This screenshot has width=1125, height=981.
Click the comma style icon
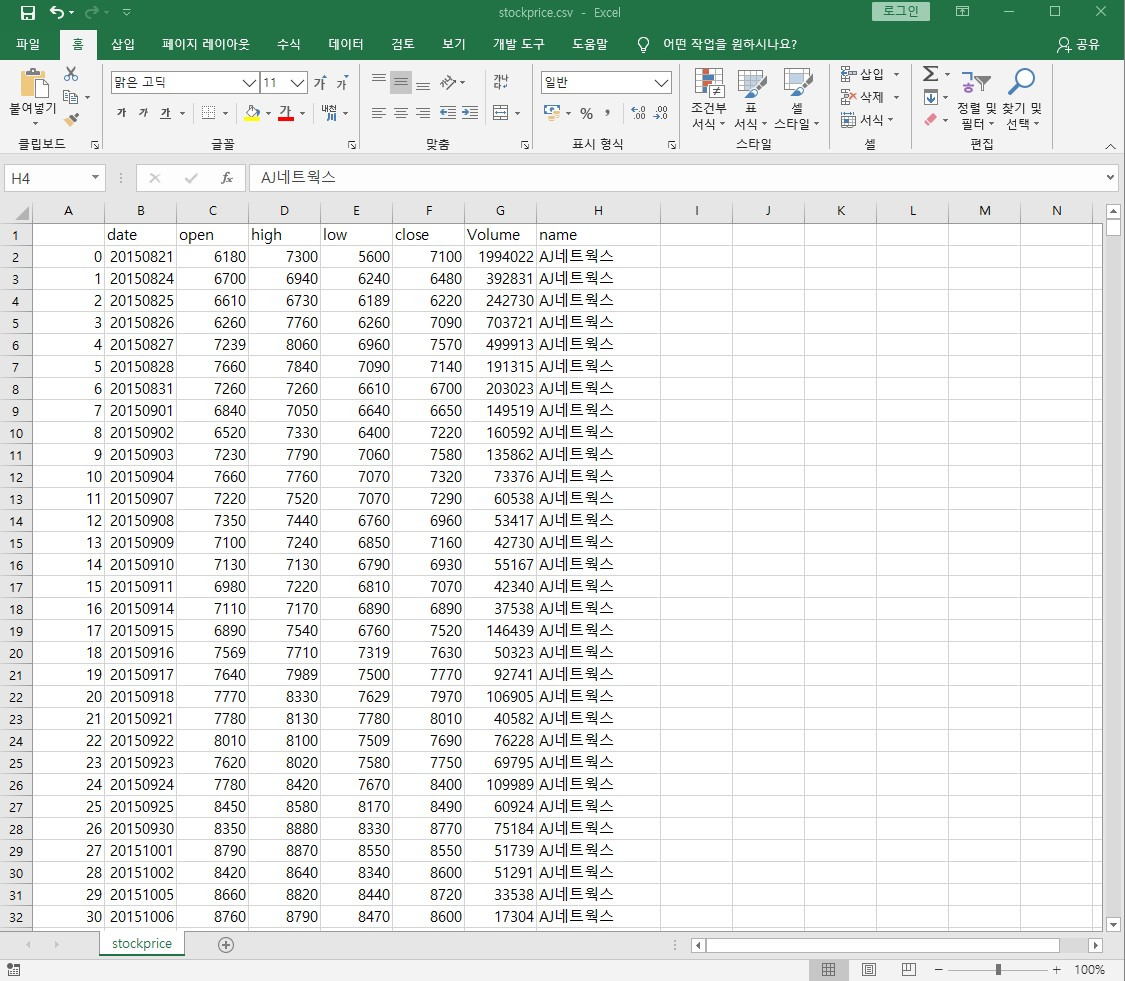(x=608, y=113)
